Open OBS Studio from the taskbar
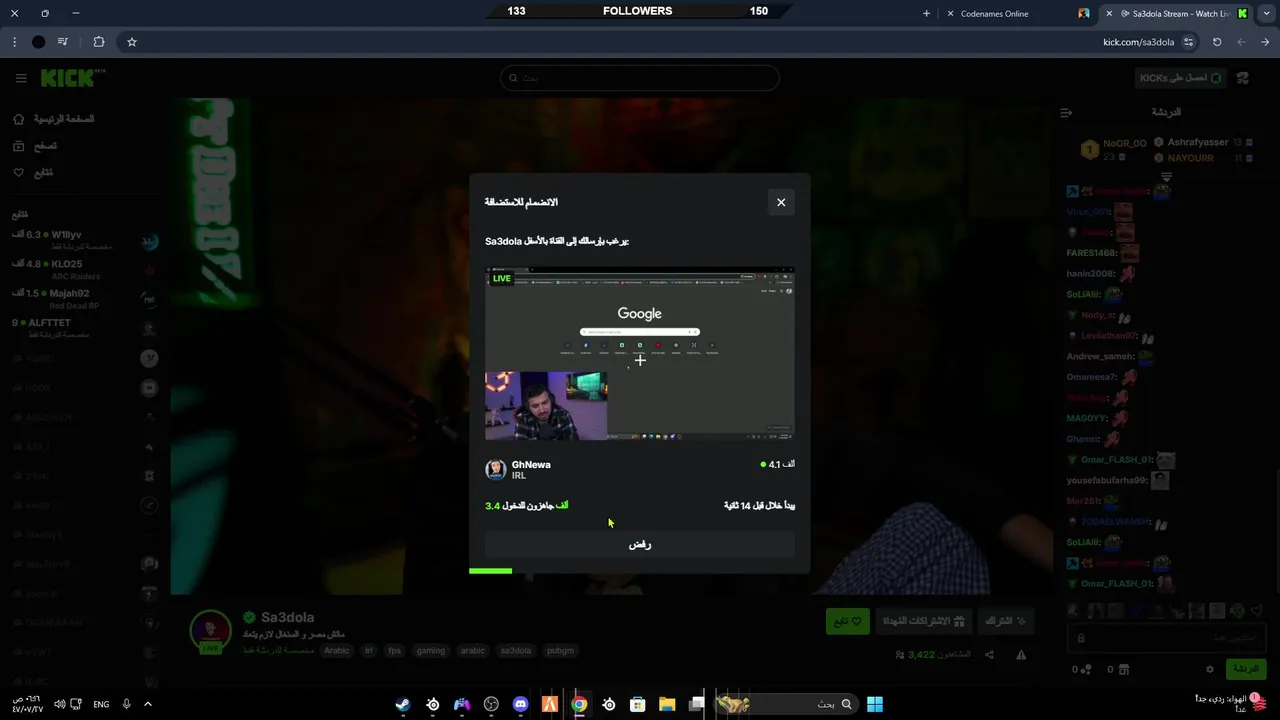This screenshot has width=1280, height=720. [x=491, y=704]
